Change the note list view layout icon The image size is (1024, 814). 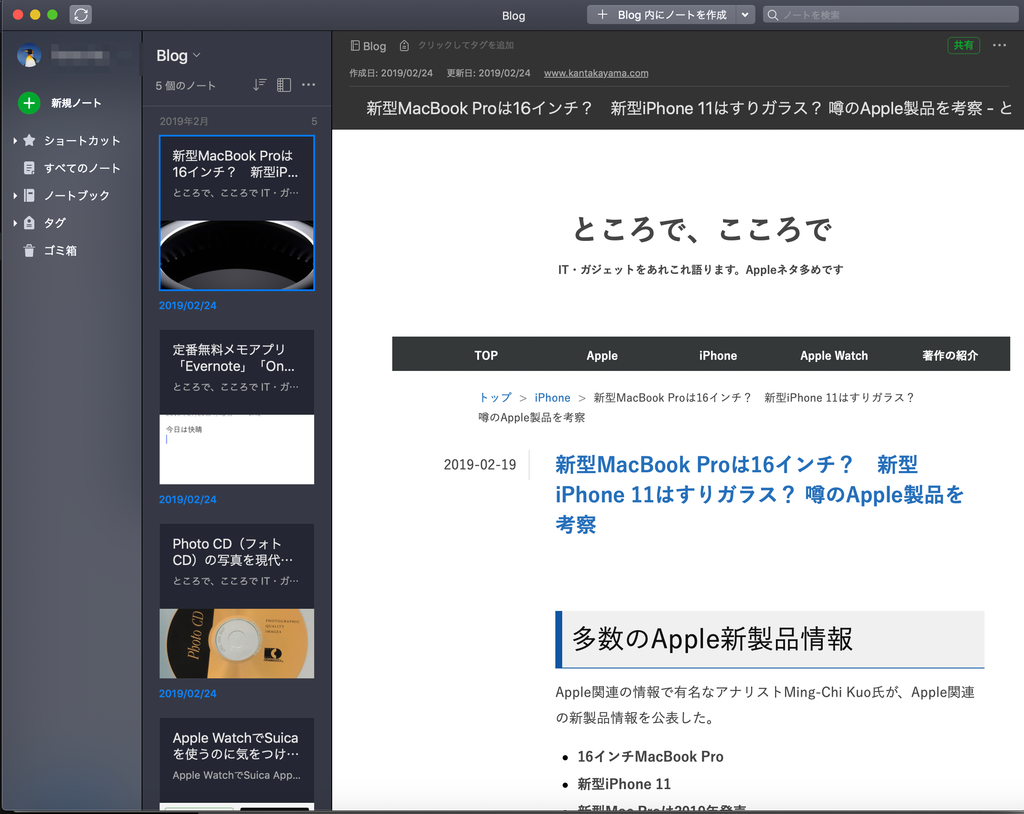tap(283, 85)
